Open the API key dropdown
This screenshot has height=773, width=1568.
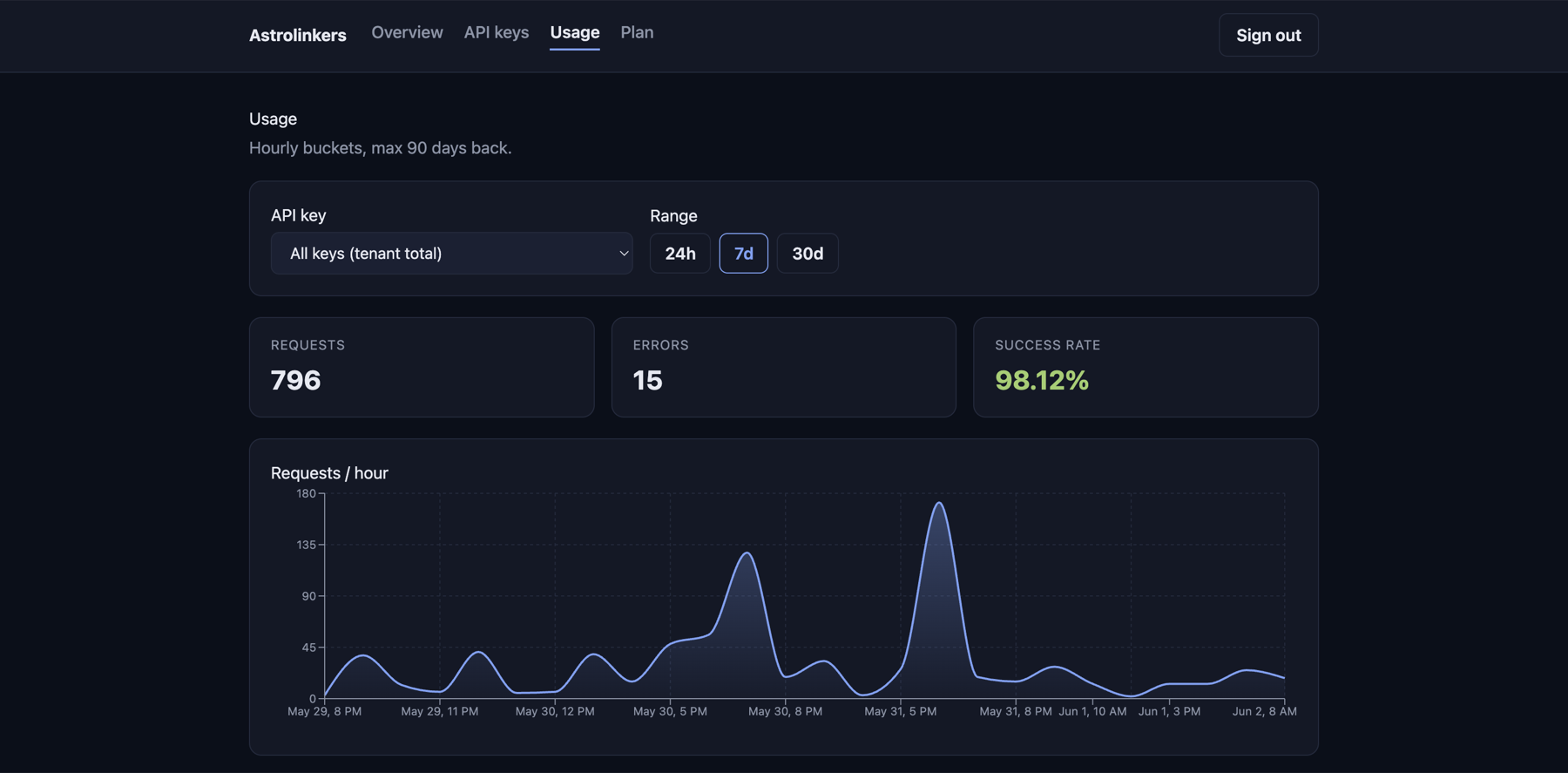451,254
